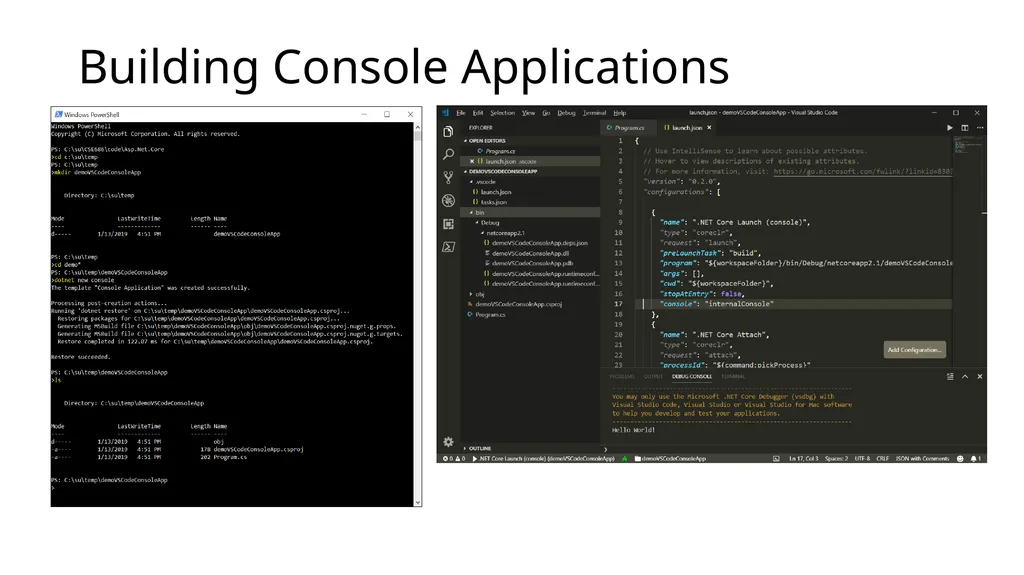Image resolution: width=1024 pixels, height=575 pixels.
Task: Click JSON with Comments language mode
Action: point(922,459)
